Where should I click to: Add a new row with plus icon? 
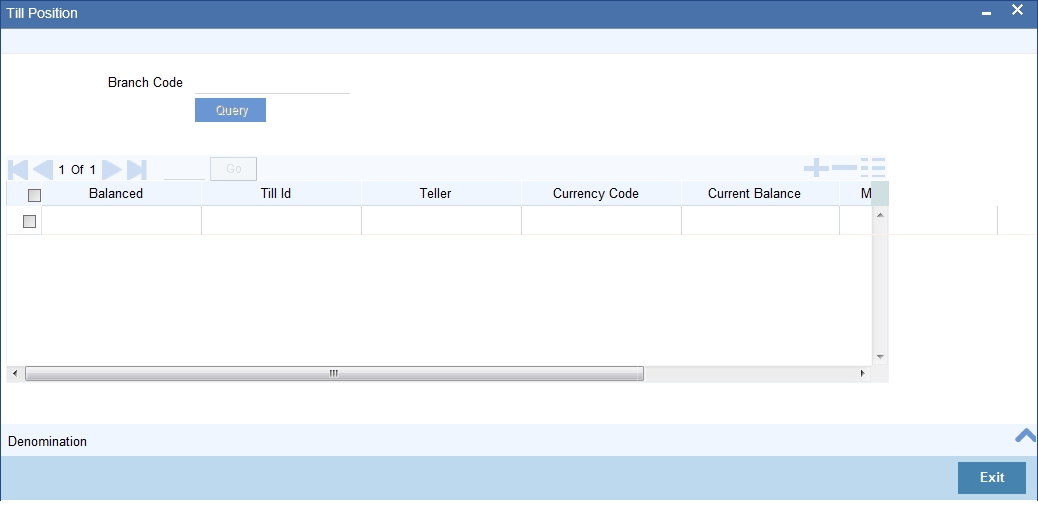816,168
